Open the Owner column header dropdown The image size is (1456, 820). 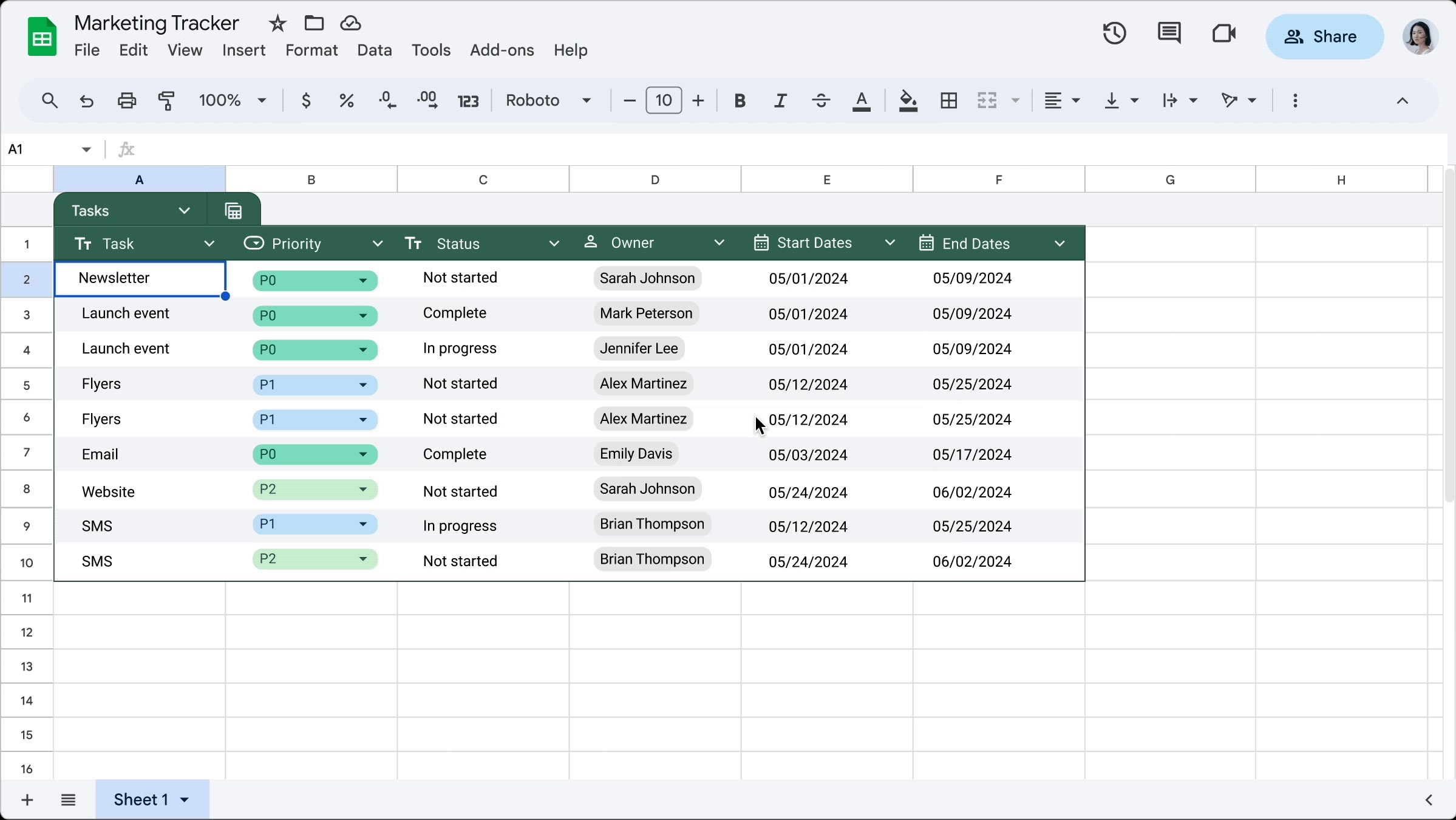coord(719,243)
